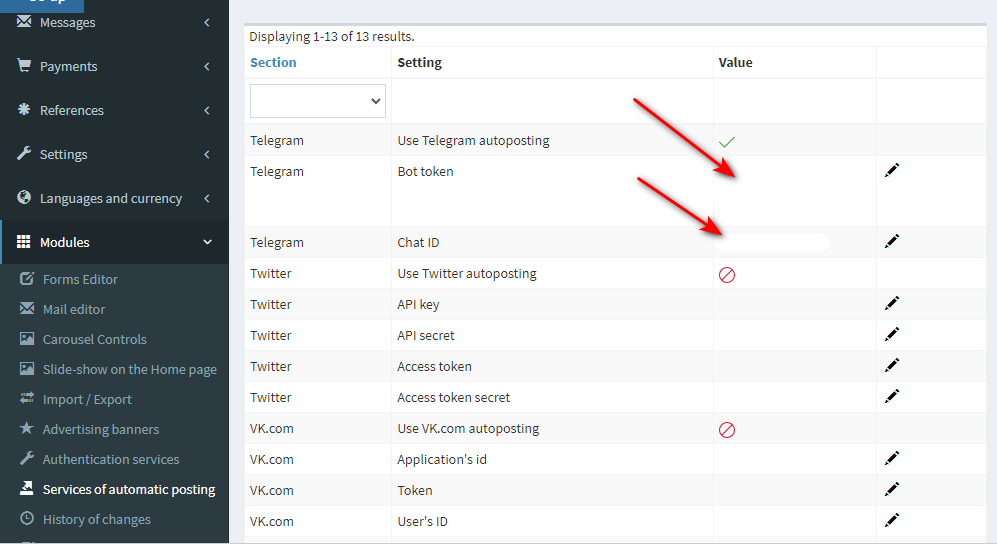Edit the Twitter Access token
The width and height of the screenshot is (997, 544).
[x=892, y=365]
